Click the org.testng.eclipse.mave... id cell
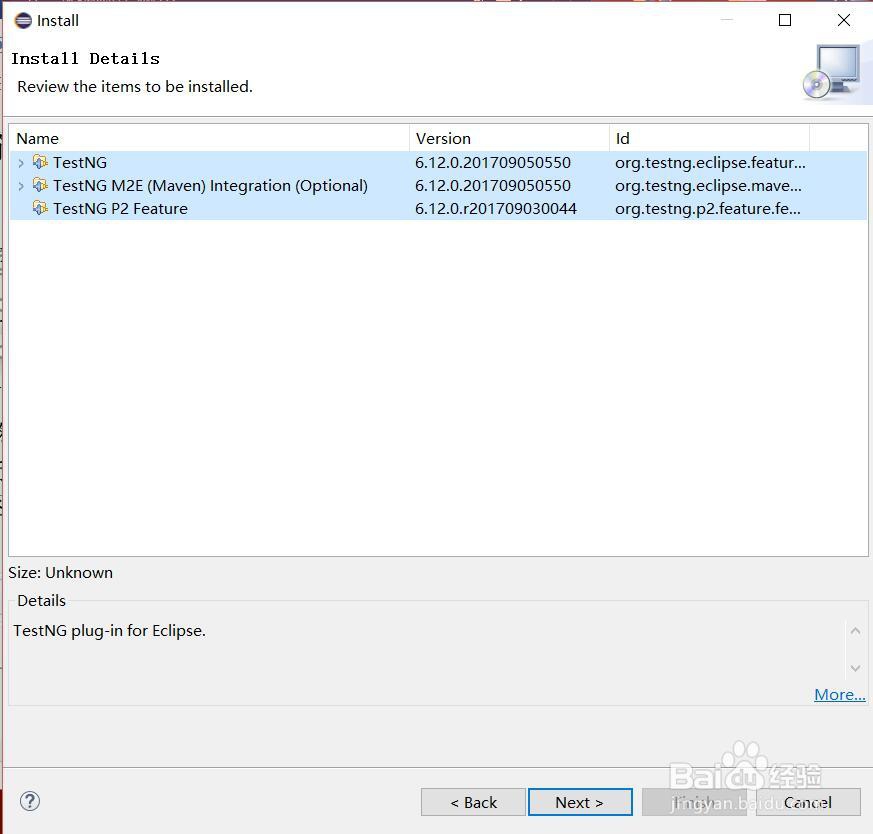Image resolution: width=873 pixels, height=834 pixels. 708,185
